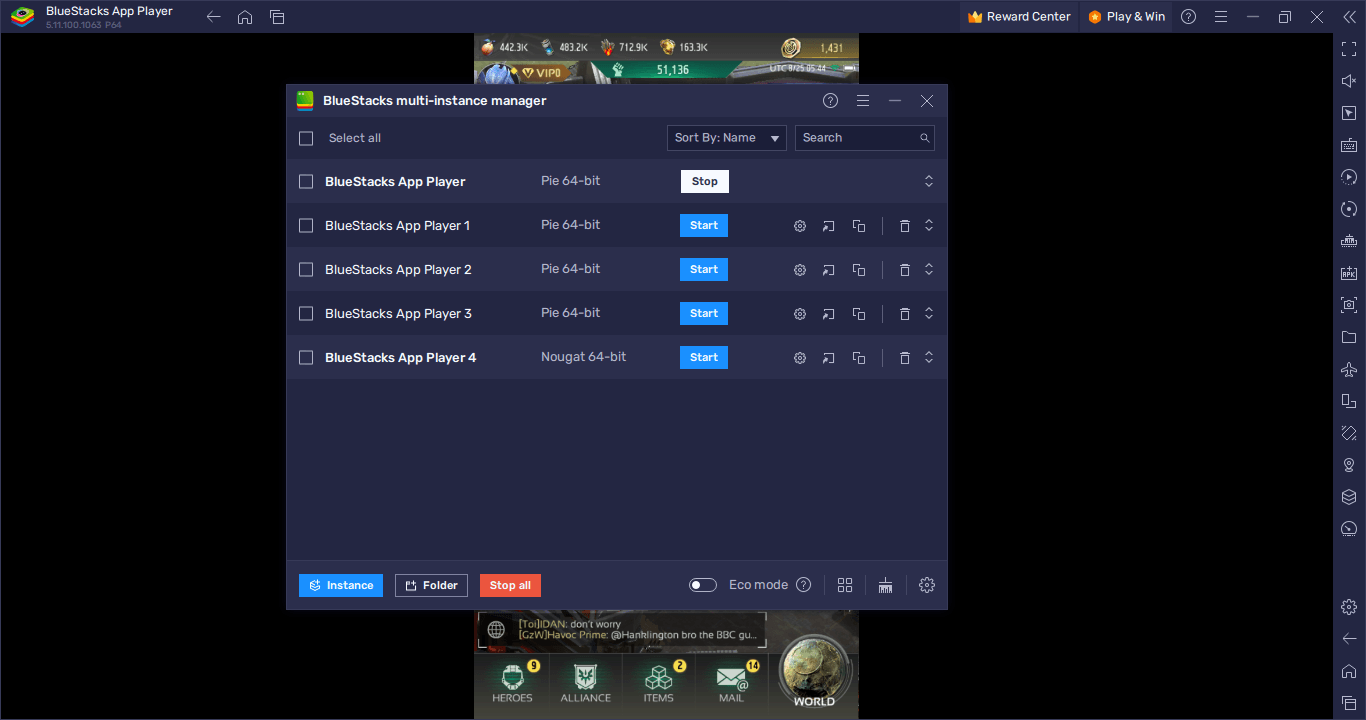Check the BlueStacks App Player row checkbox

pyautogui.click(x=306, y=182)
